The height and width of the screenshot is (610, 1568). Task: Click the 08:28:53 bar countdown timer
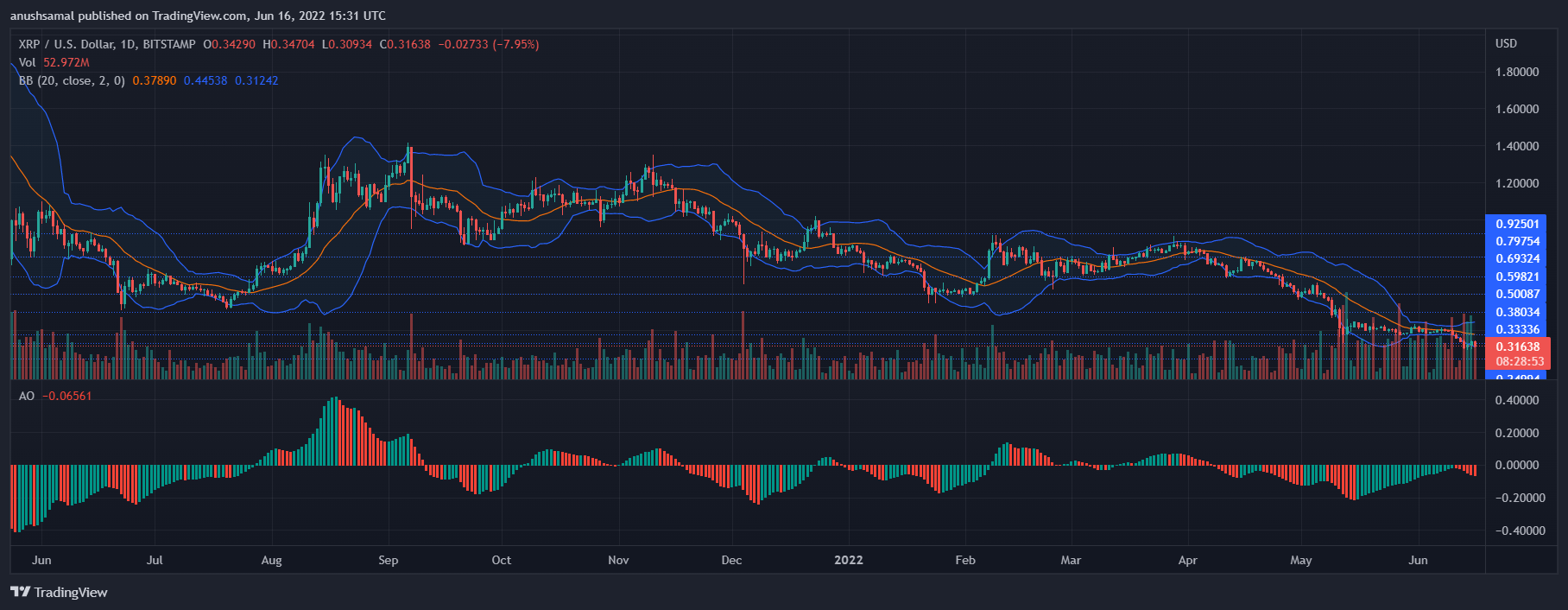[x=1519, y=361]
